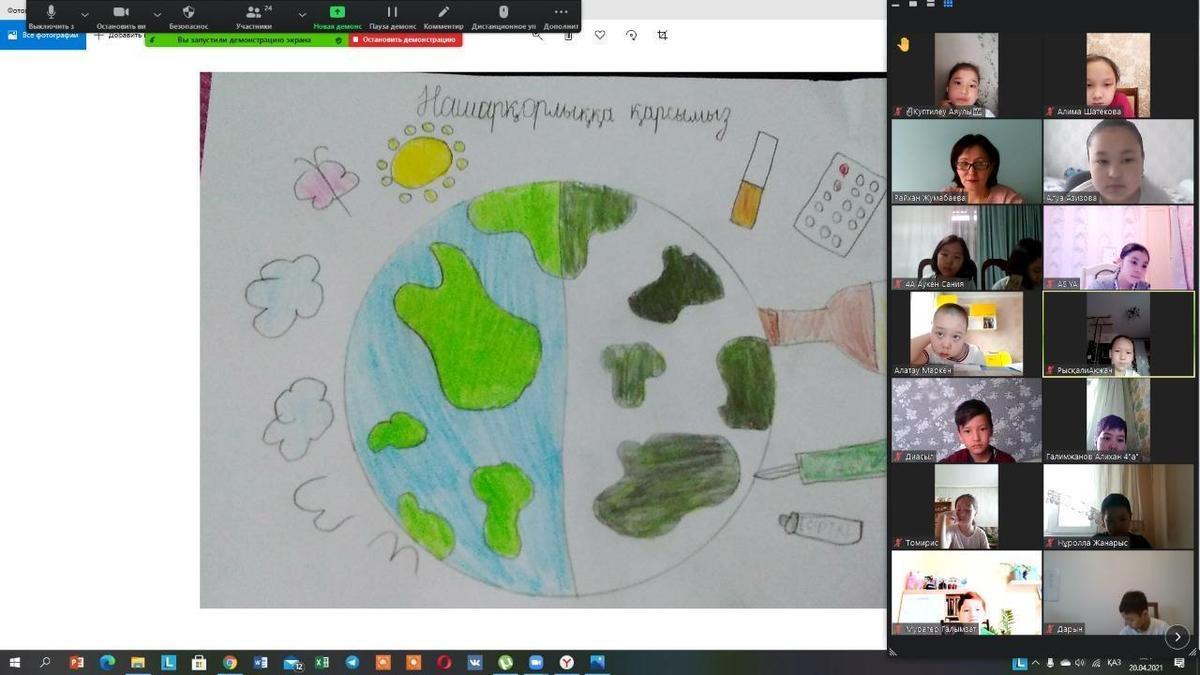The width and height of the screenshot is (1200, 675).
Task: Show next page of participant videos
Action: click(1177, 636)
